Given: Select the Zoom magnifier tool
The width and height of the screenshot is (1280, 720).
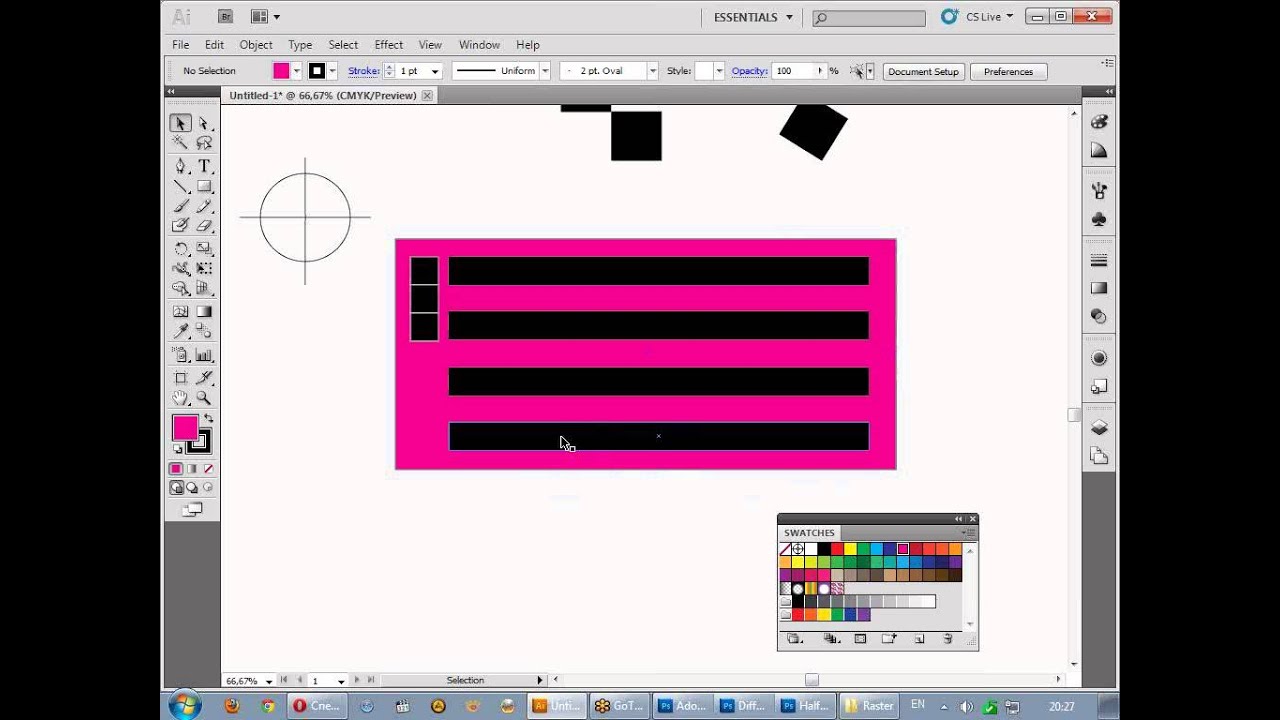Looking at the screenshot, I should pyautogui.click(x=204, y=398).
